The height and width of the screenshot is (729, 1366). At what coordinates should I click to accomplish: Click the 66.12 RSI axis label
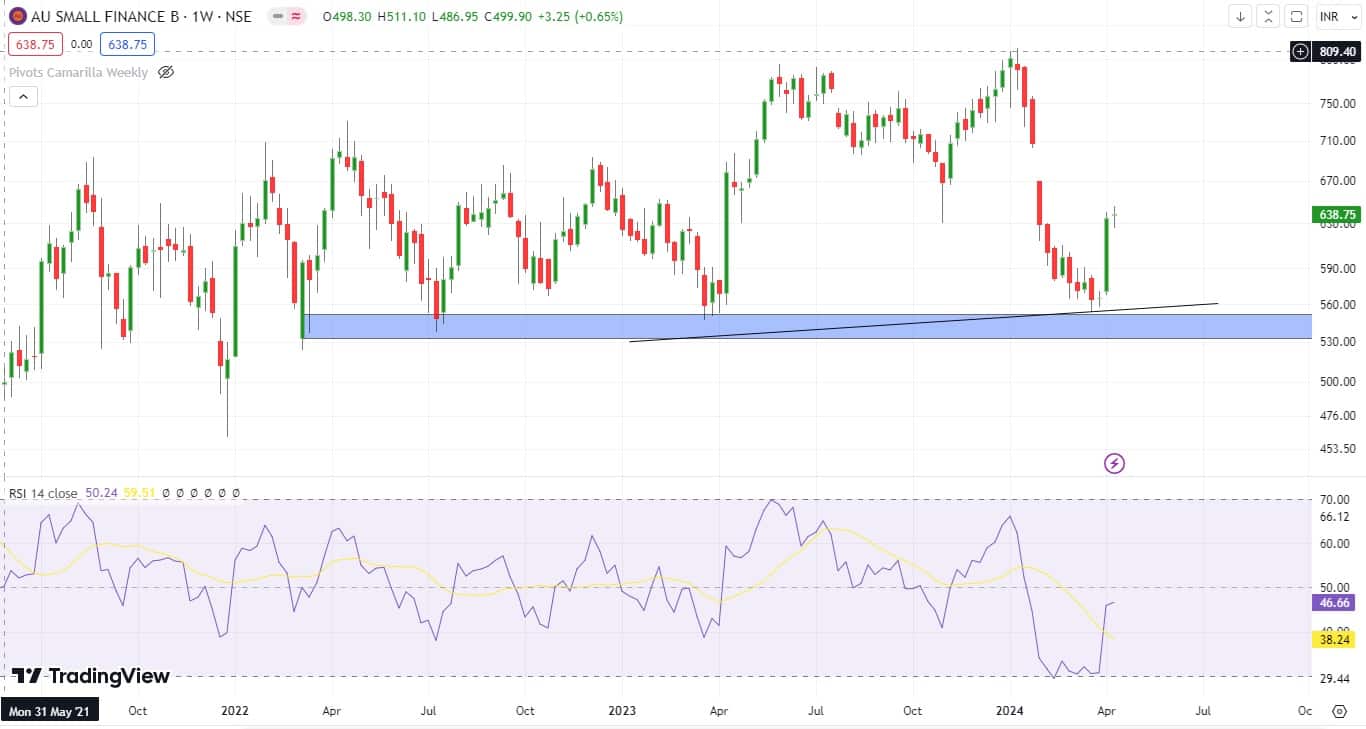(x=1337, y=516)
